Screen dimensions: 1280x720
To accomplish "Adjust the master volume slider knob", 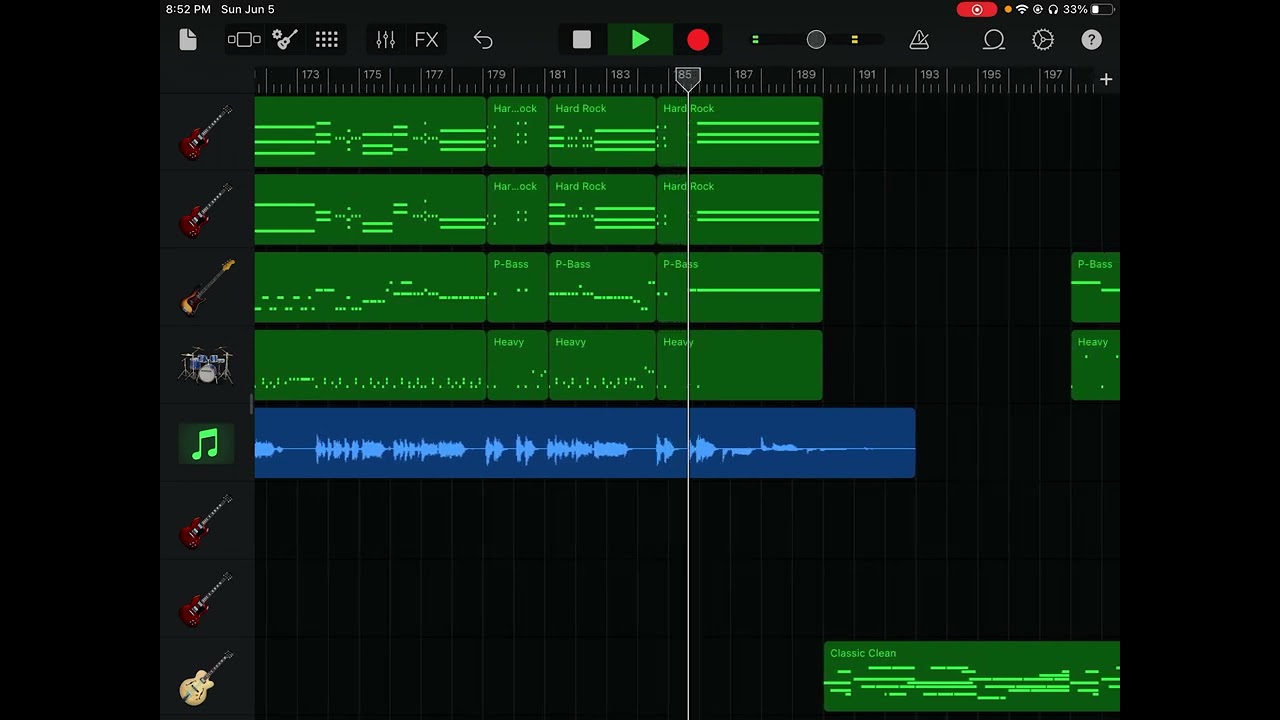I will click(816, 40).
